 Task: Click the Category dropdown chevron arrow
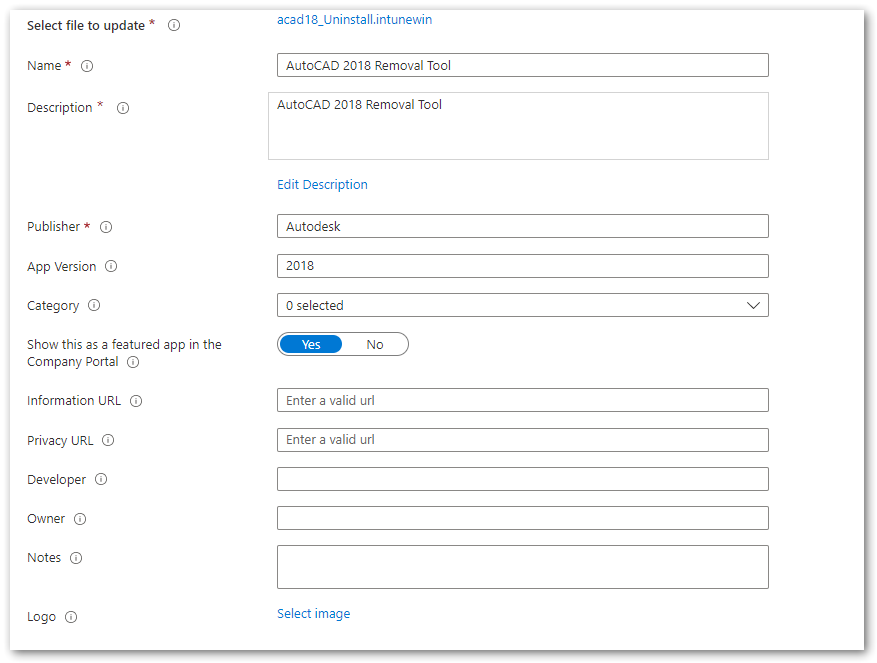(754, 305)
